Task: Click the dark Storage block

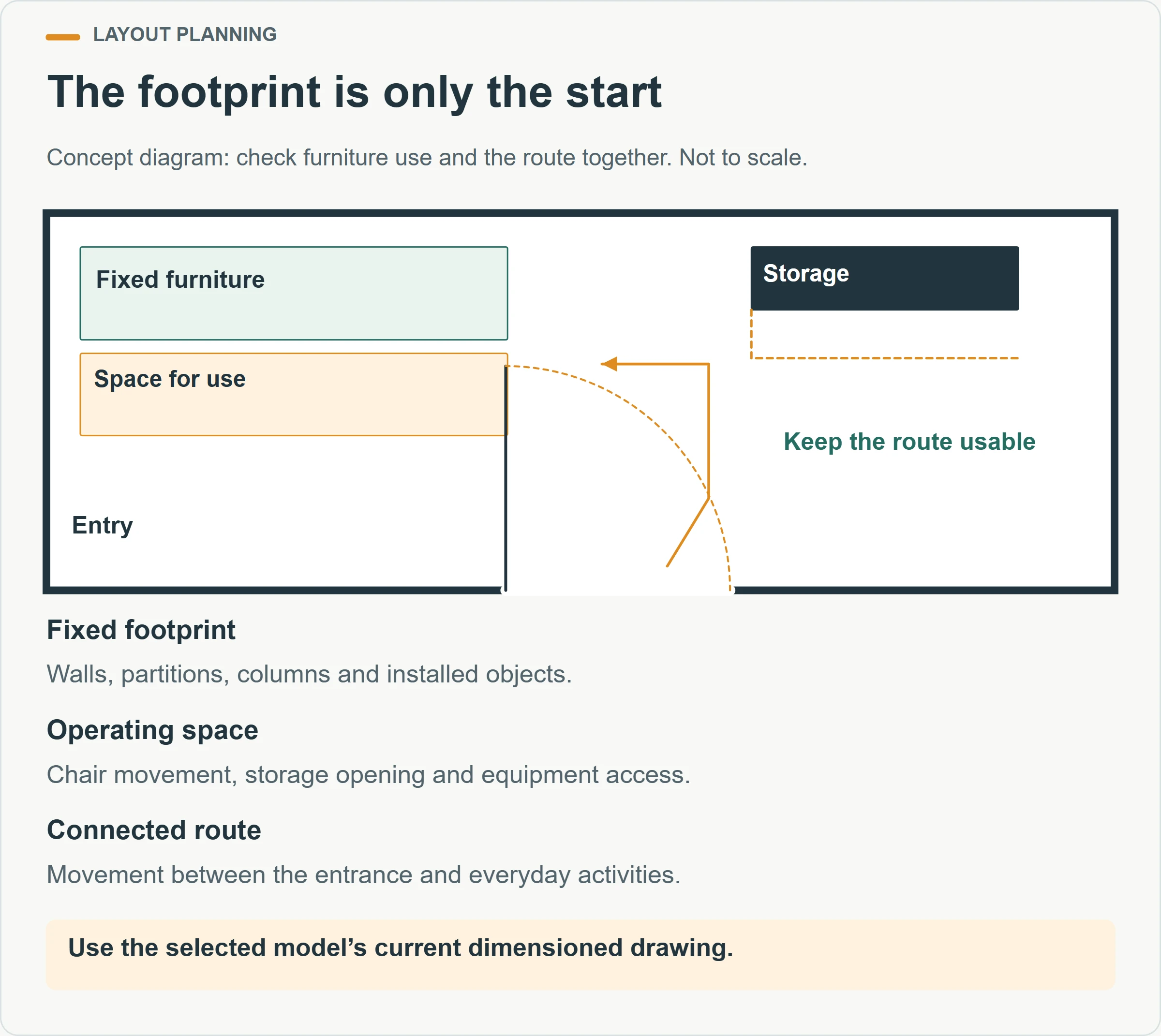Action: [x=885, y=279]
